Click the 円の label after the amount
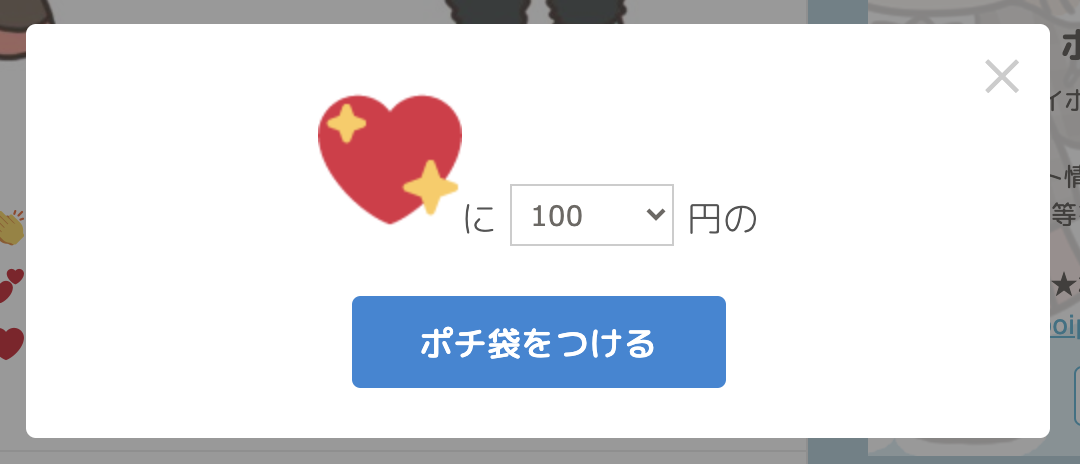The height and width of the screenshot is (464, 1080). [x=722, y=219]
